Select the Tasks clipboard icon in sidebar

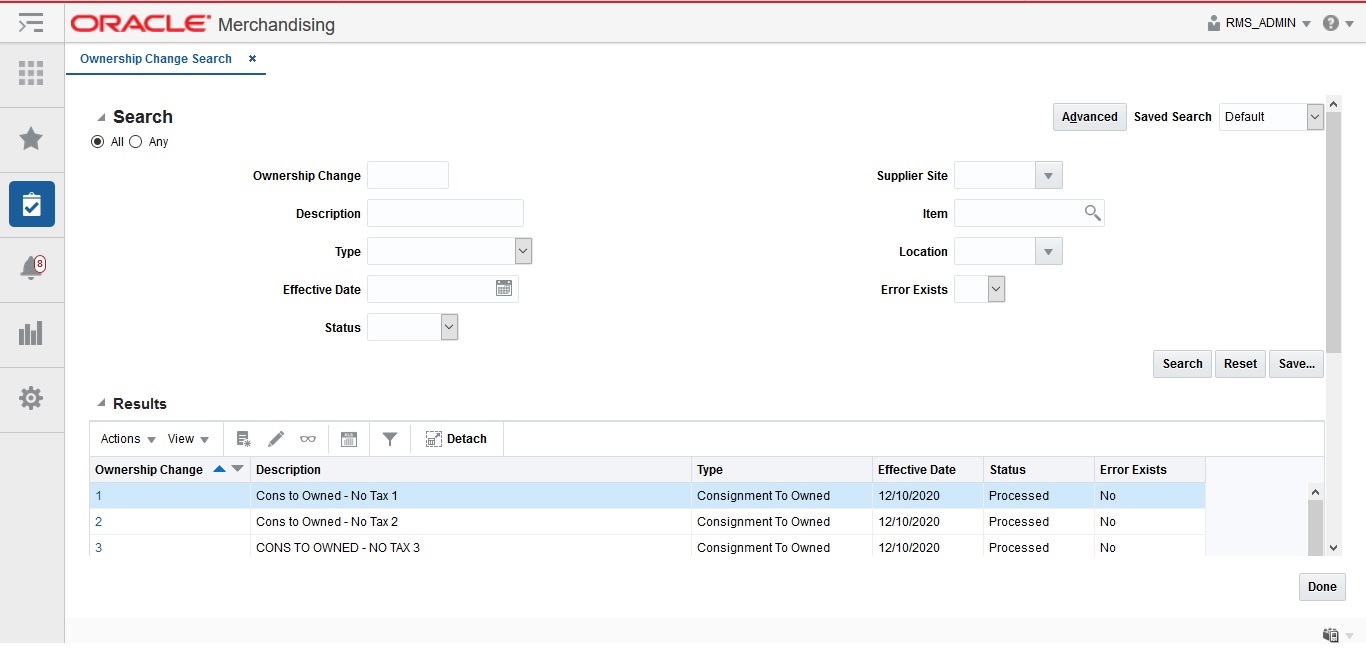pyautogui.click(x=31, y=204)
